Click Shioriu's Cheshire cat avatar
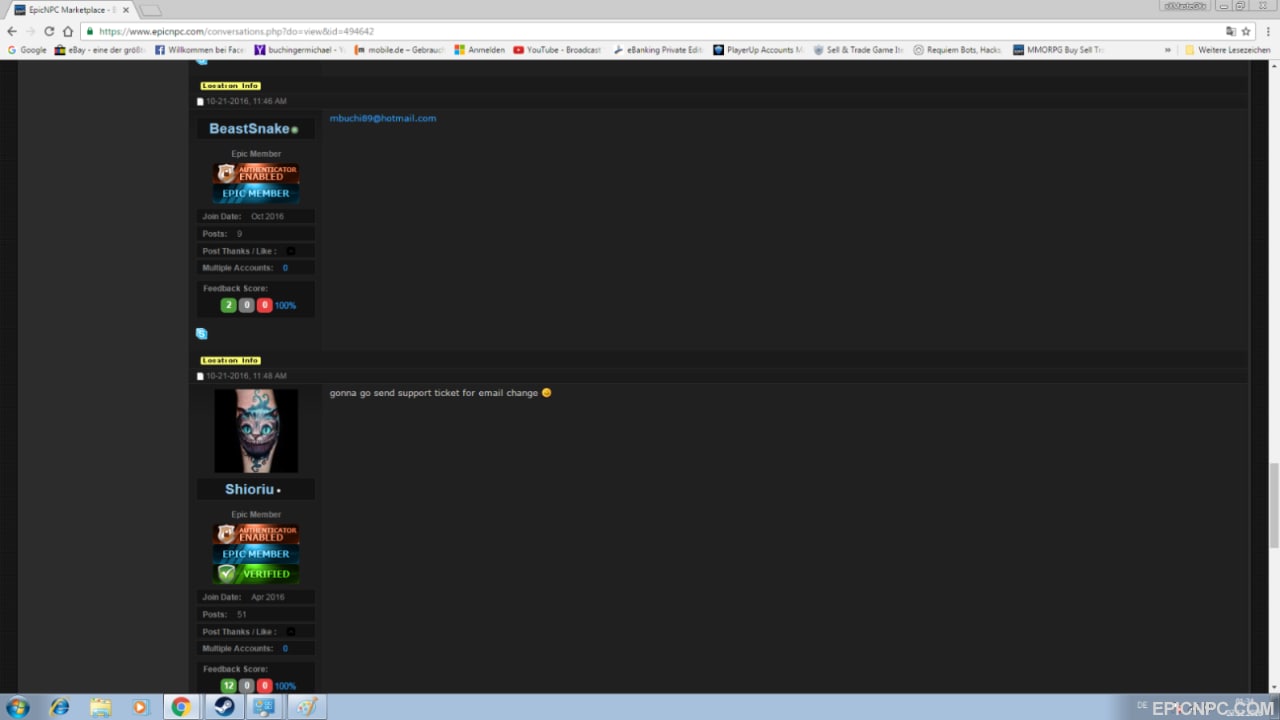1280x720 pixels. [256, 430]
